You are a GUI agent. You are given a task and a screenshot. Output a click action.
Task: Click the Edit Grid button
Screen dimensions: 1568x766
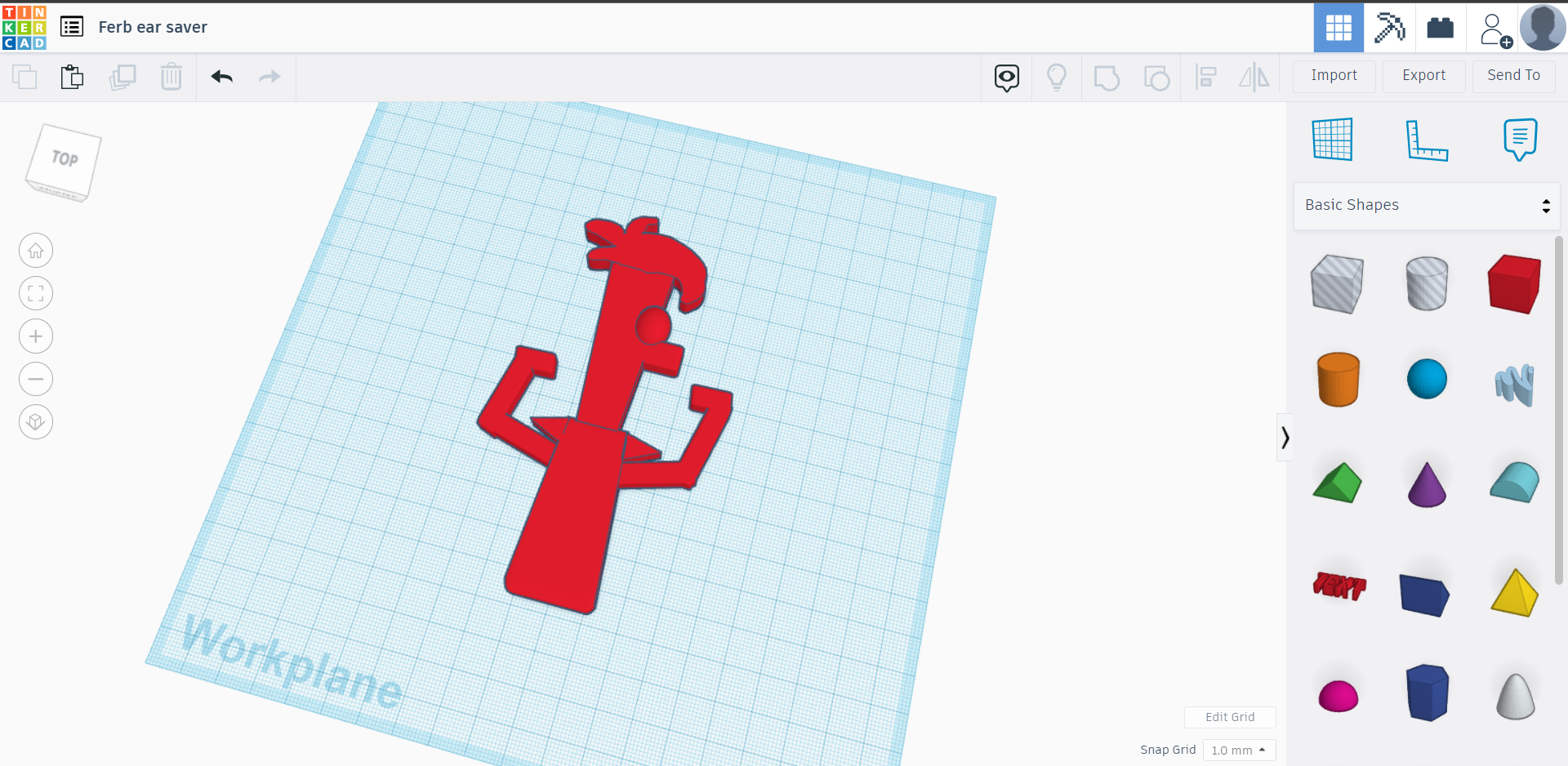[1230, 717]
